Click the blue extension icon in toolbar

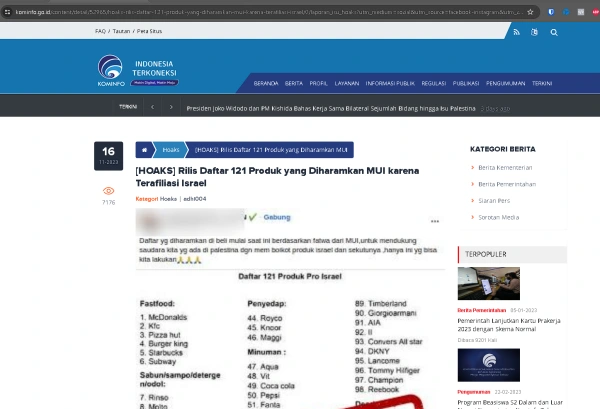(x=566, y=12)
